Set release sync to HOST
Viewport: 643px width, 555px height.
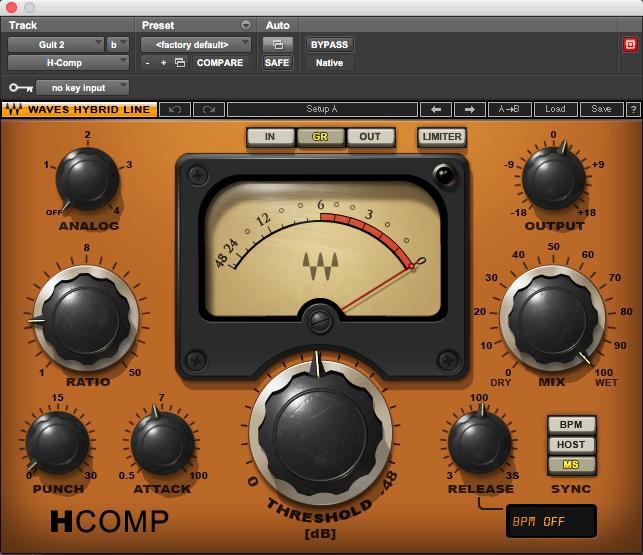571,445
